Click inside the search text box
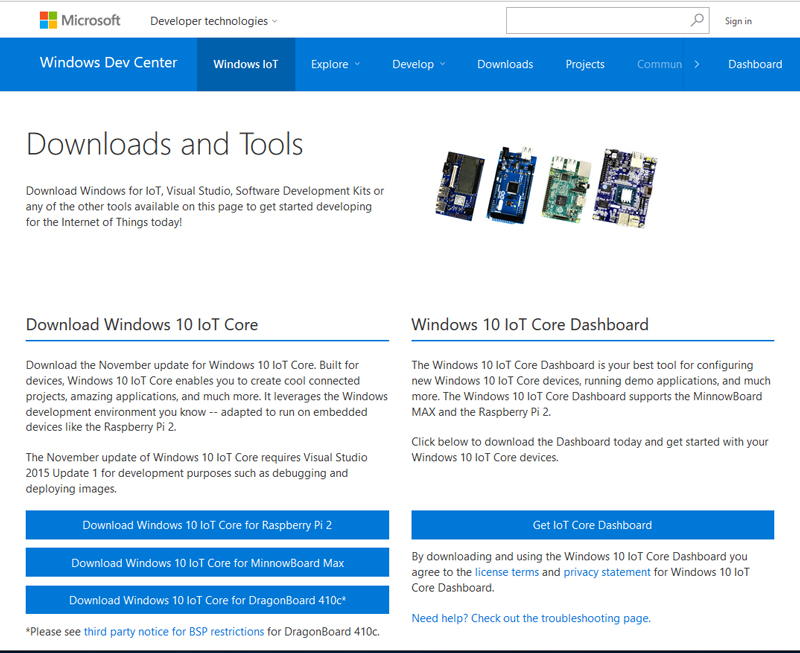The image size is (800, 653). 595,20
